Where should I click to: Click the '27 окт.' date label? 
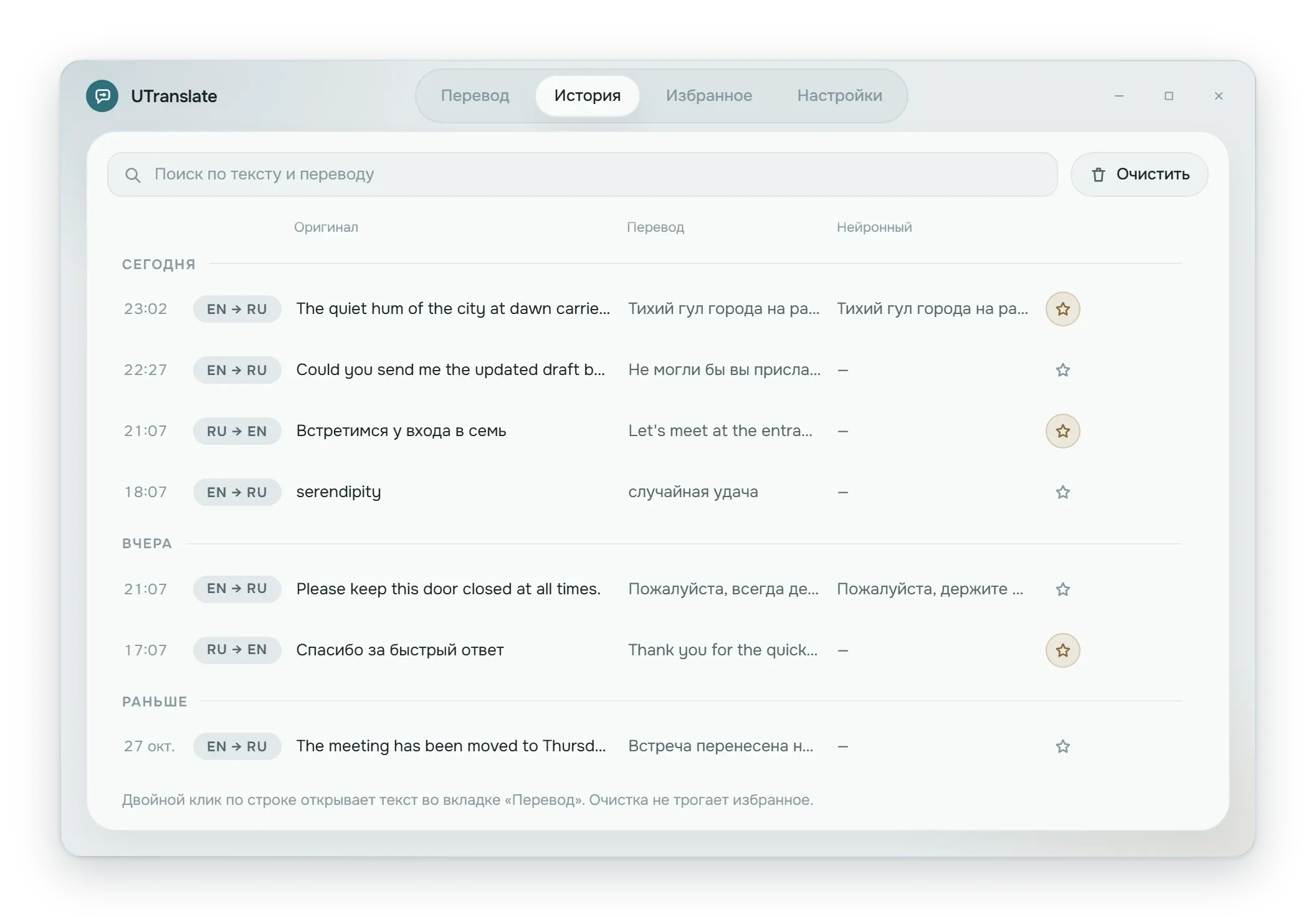pos(150,746)
